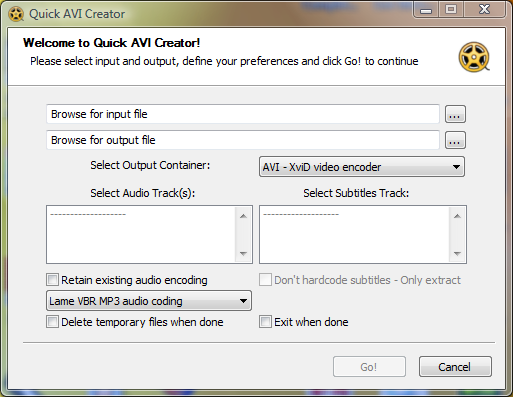Click the Browse for output file field
513x397 pixels.
[243, 140]
